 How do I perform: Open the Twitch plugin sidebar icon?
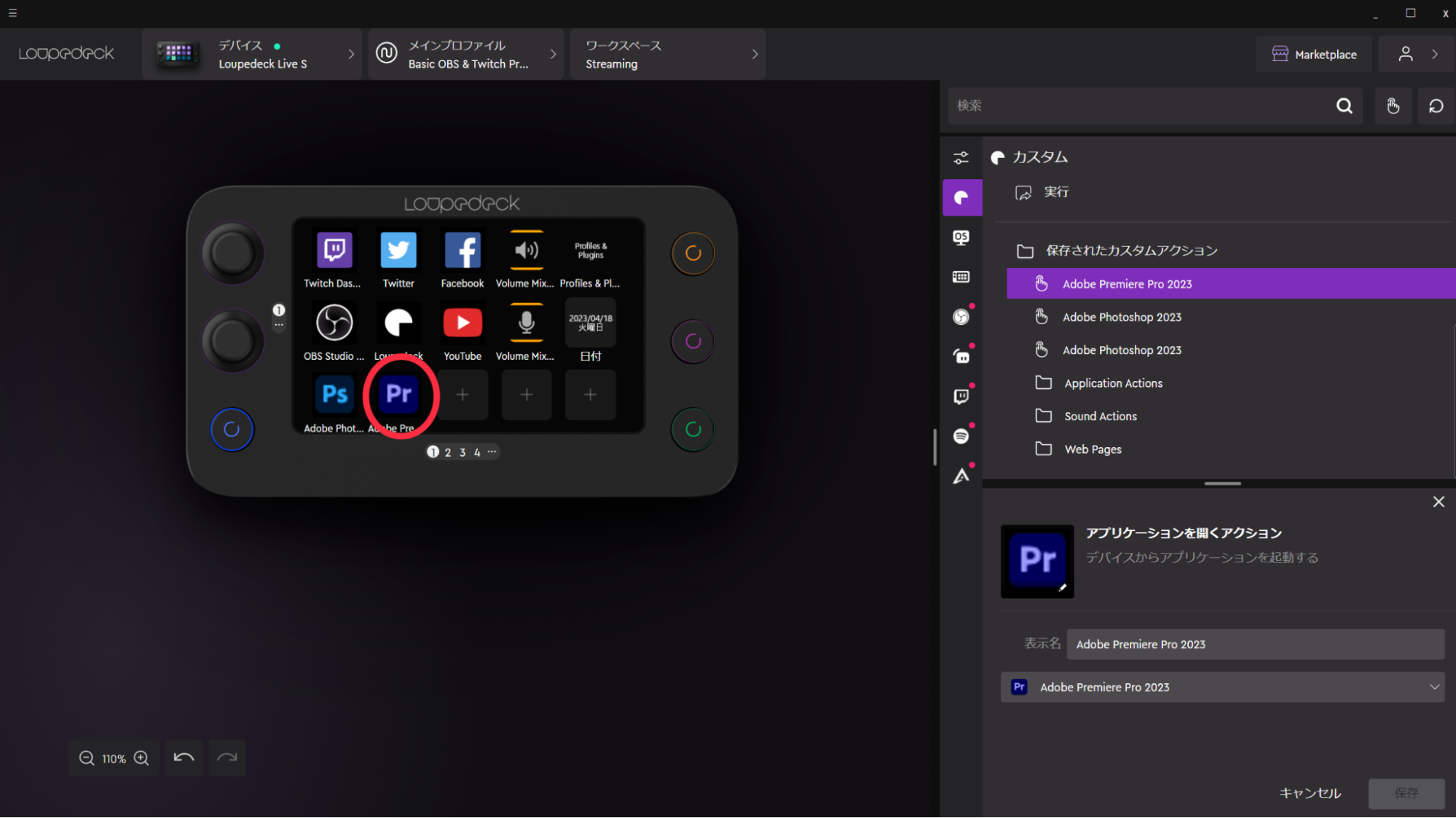click(x=961, y=396)
